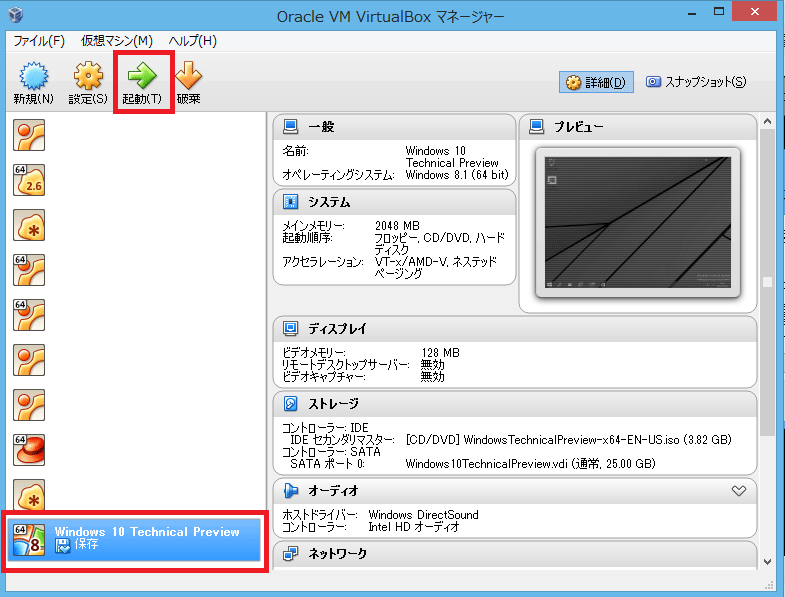
Task: Click the ディスプレイ section screen icon
Action: click(290, 329)
